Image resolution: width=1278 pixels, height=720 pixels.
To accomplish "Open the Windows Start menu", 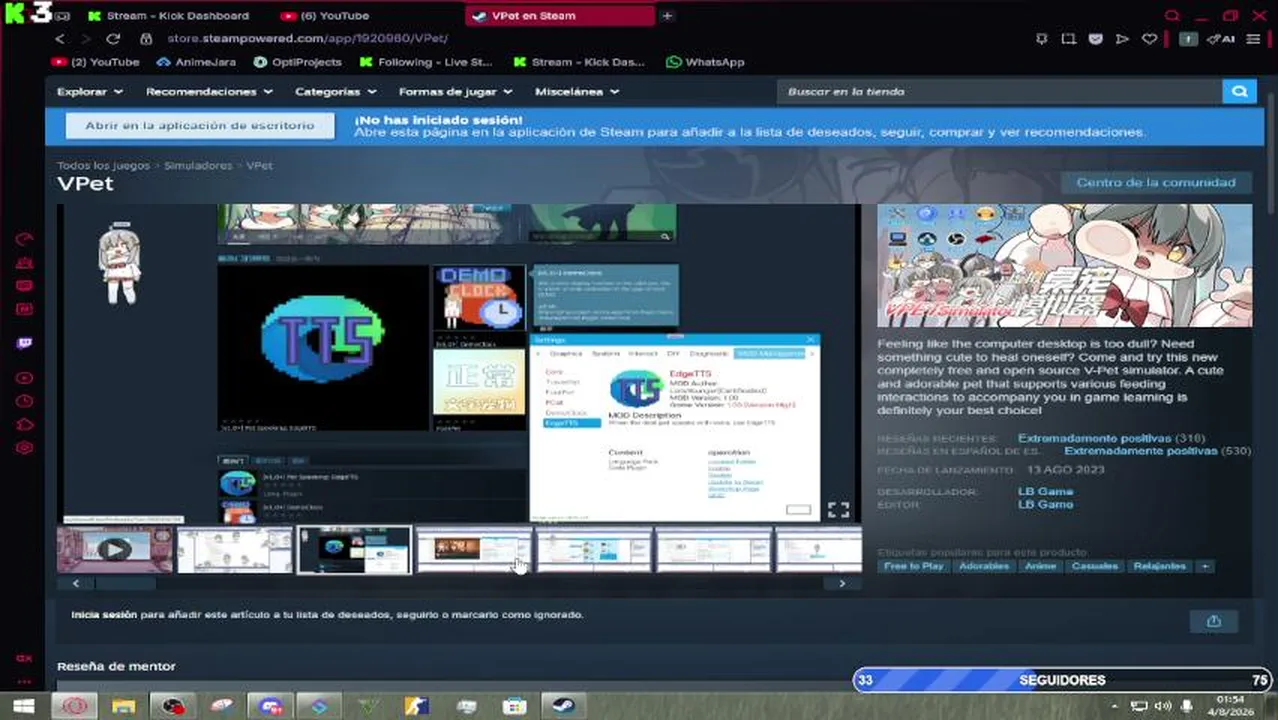I will point(24,706).
